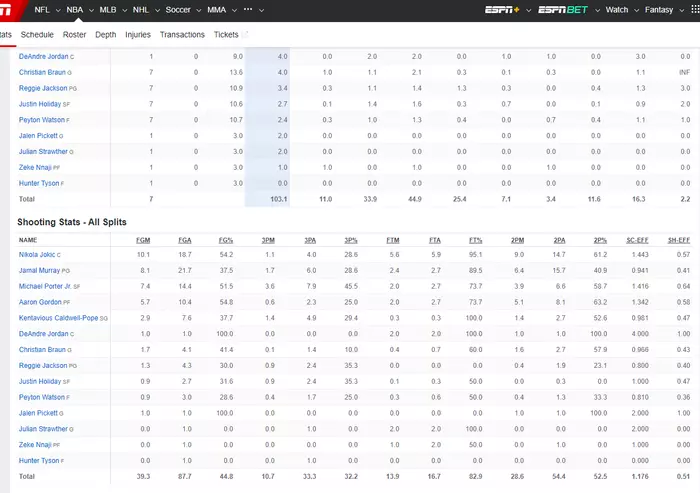Expand the MMA dropdown chevron

tap(234, 10)
